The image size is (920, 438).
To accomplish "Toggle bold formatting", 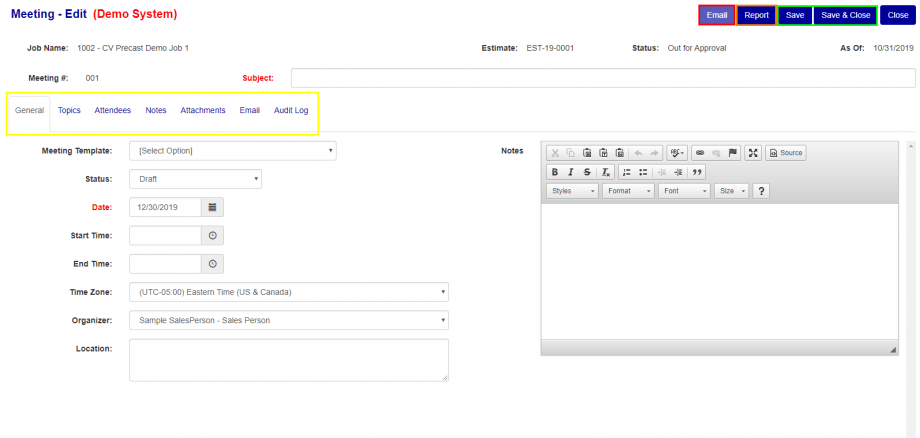I will [x=555, y=172].
